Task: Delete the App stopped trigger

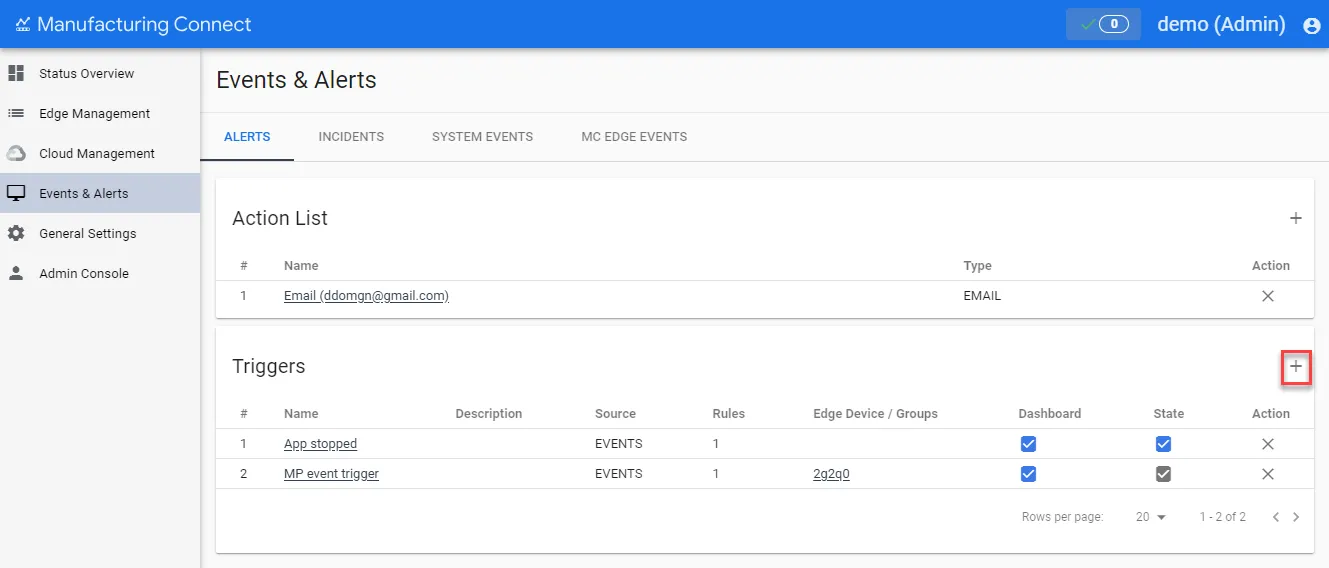Action: coord(1268,444)
